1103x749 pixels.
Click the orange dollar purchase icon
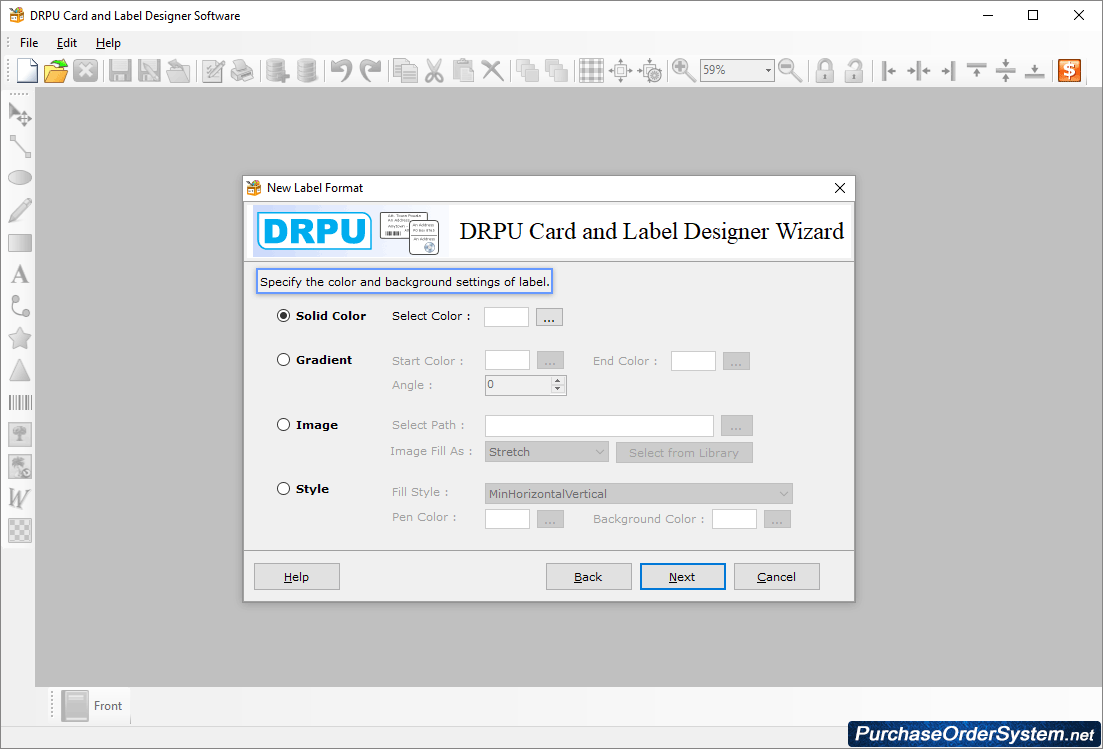tap(1069, 70)
